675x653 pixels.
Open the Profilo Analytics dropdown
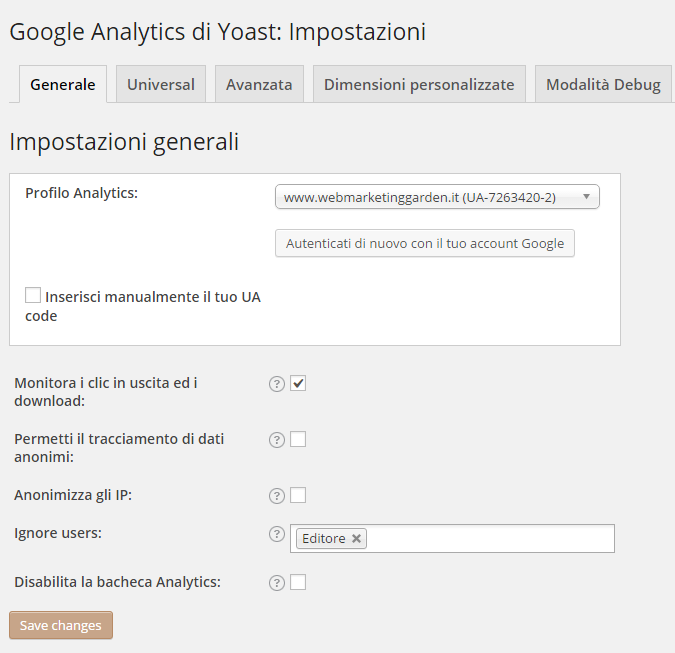pyautogui.click(x=437, y=197)
